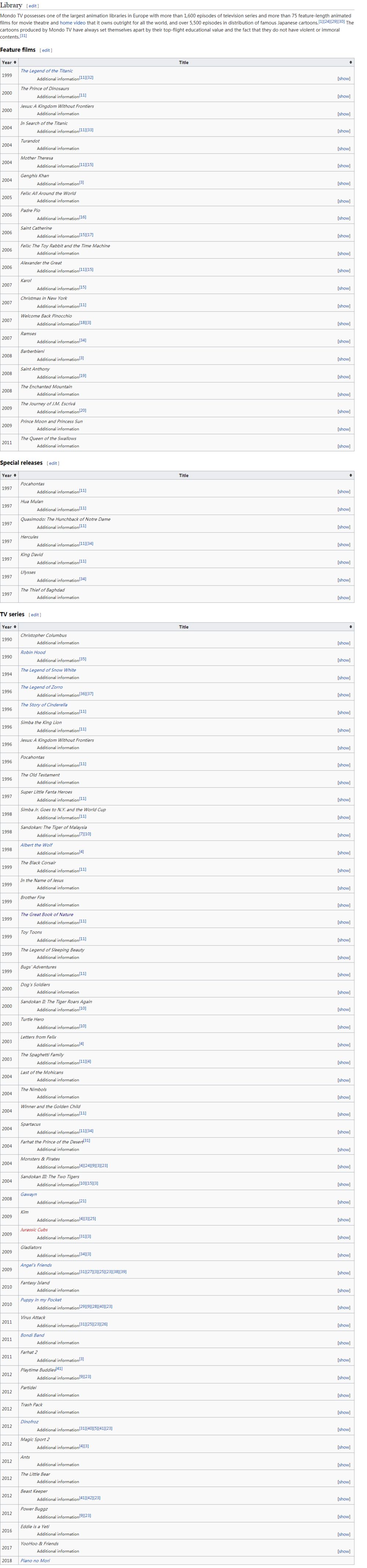Expand the Turandot row details

click(x=344, y=149)
